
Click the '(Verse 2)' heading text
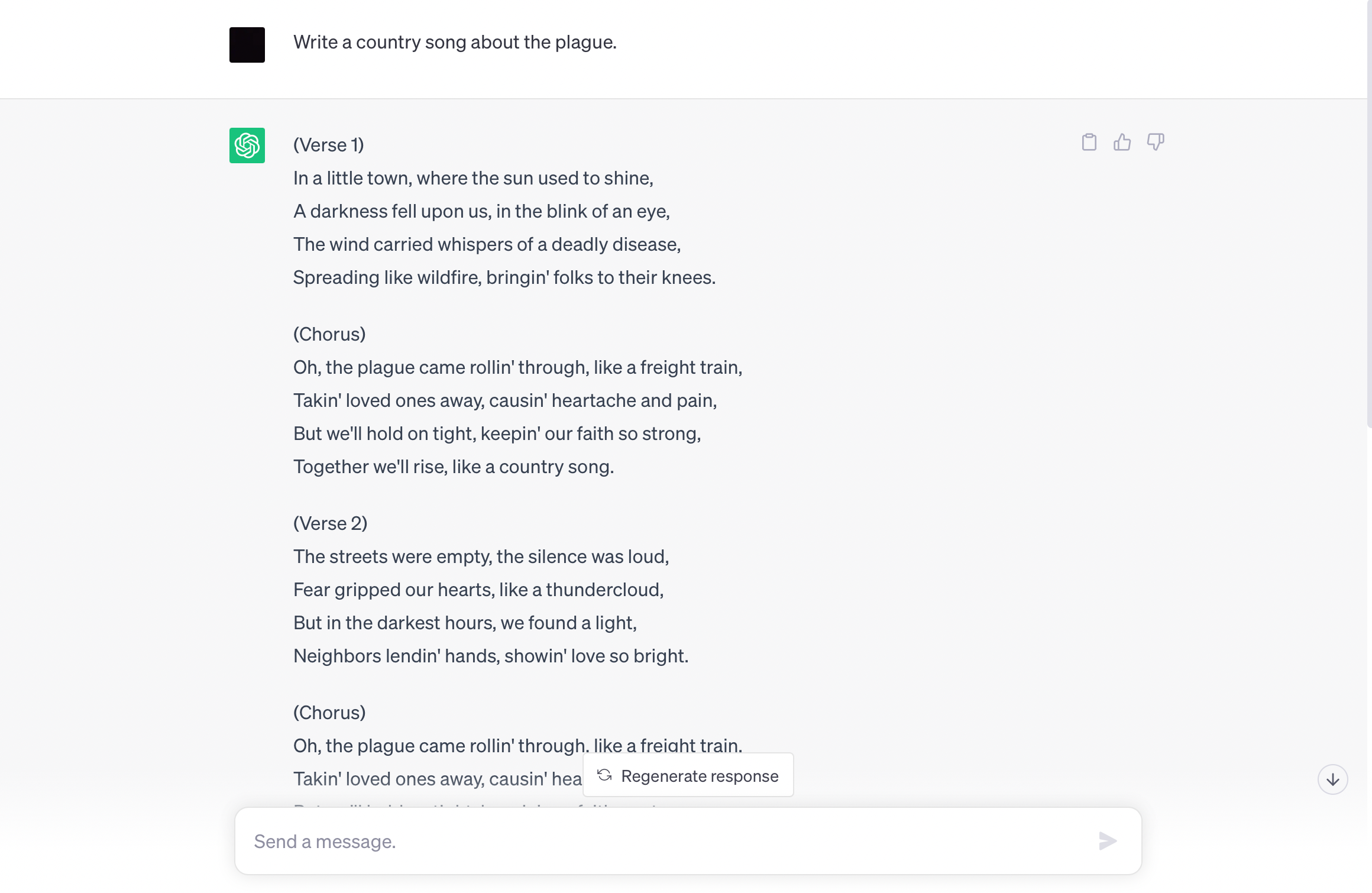[331, 523]
